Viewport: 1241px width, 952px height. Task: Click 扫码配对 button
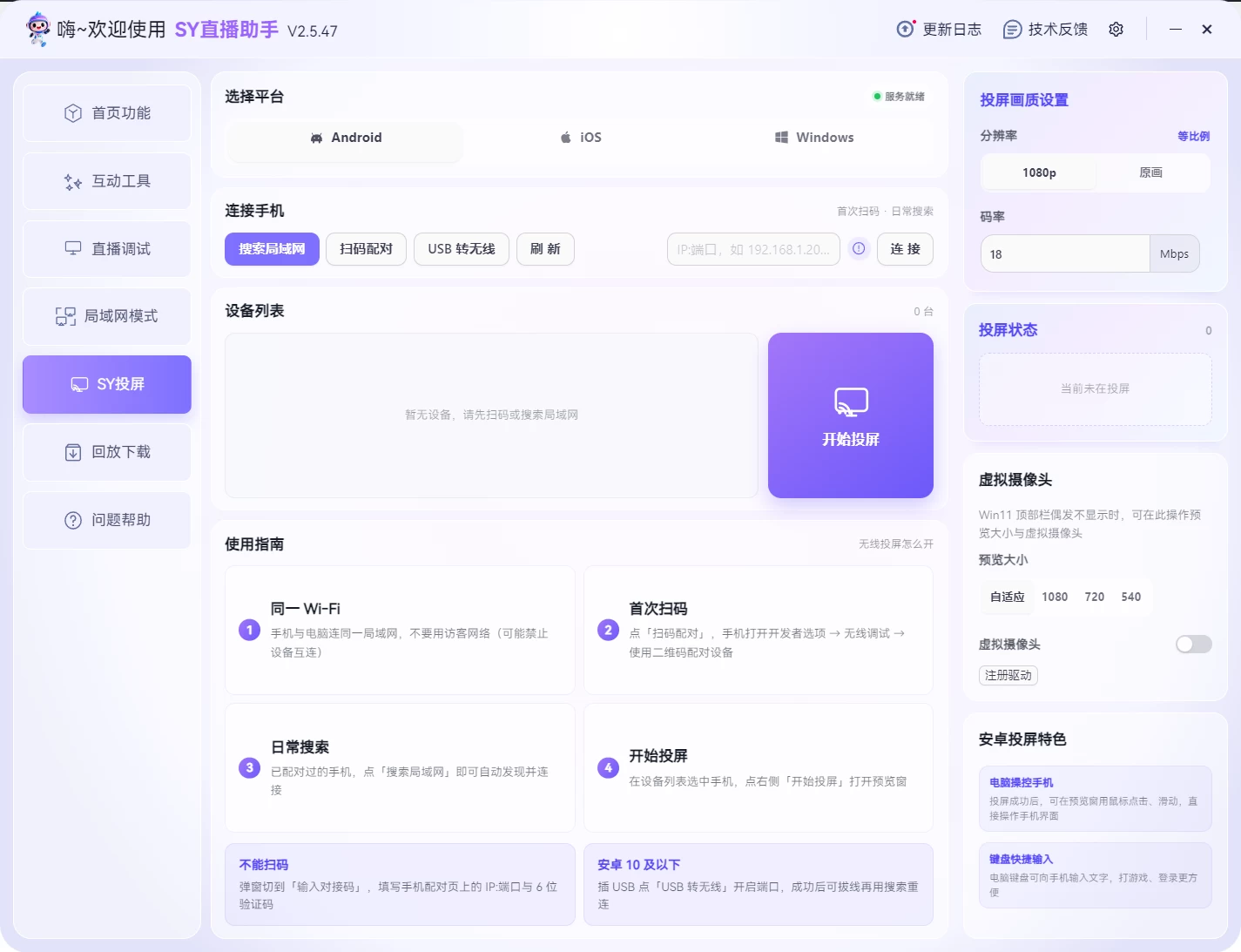pos(366,249)
